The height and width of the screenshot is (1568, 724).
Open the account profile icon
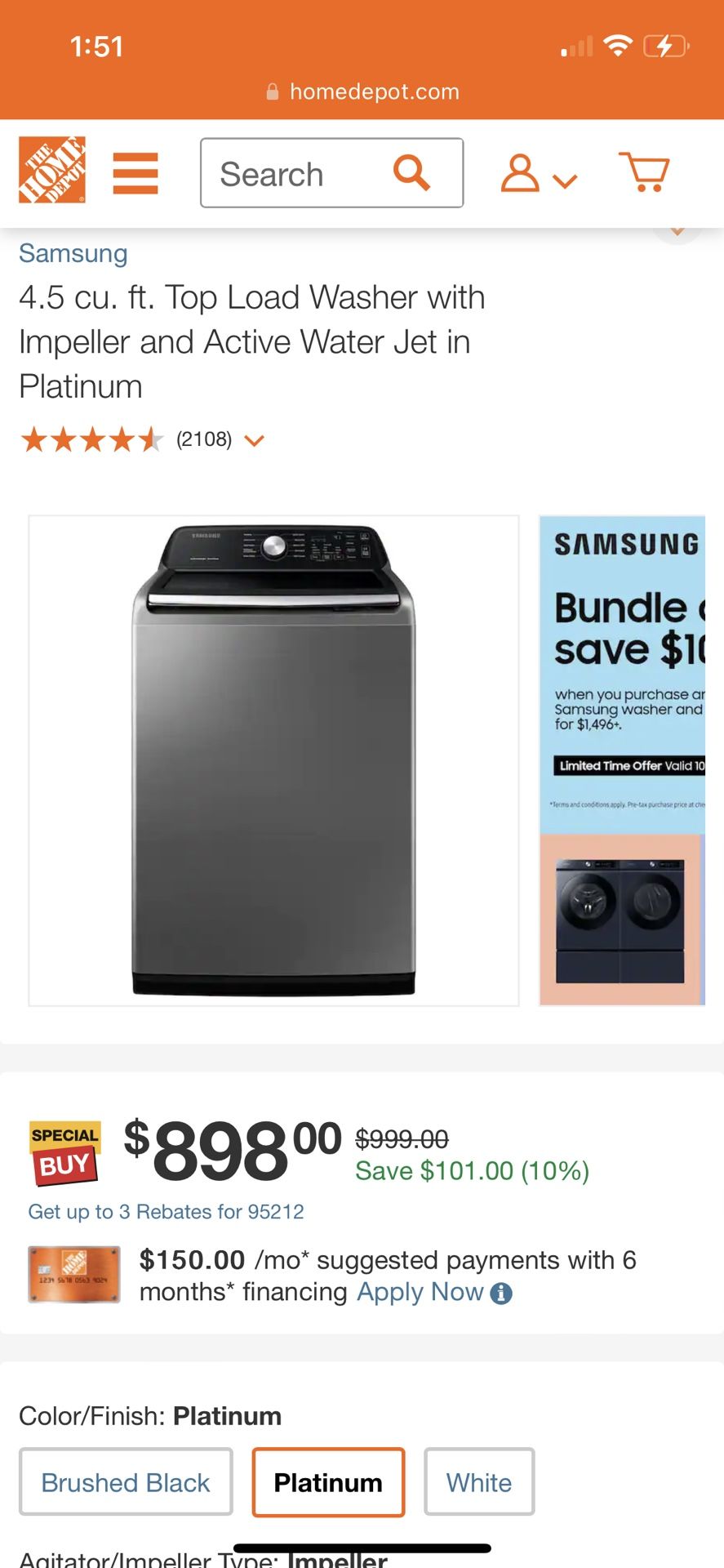520,173
